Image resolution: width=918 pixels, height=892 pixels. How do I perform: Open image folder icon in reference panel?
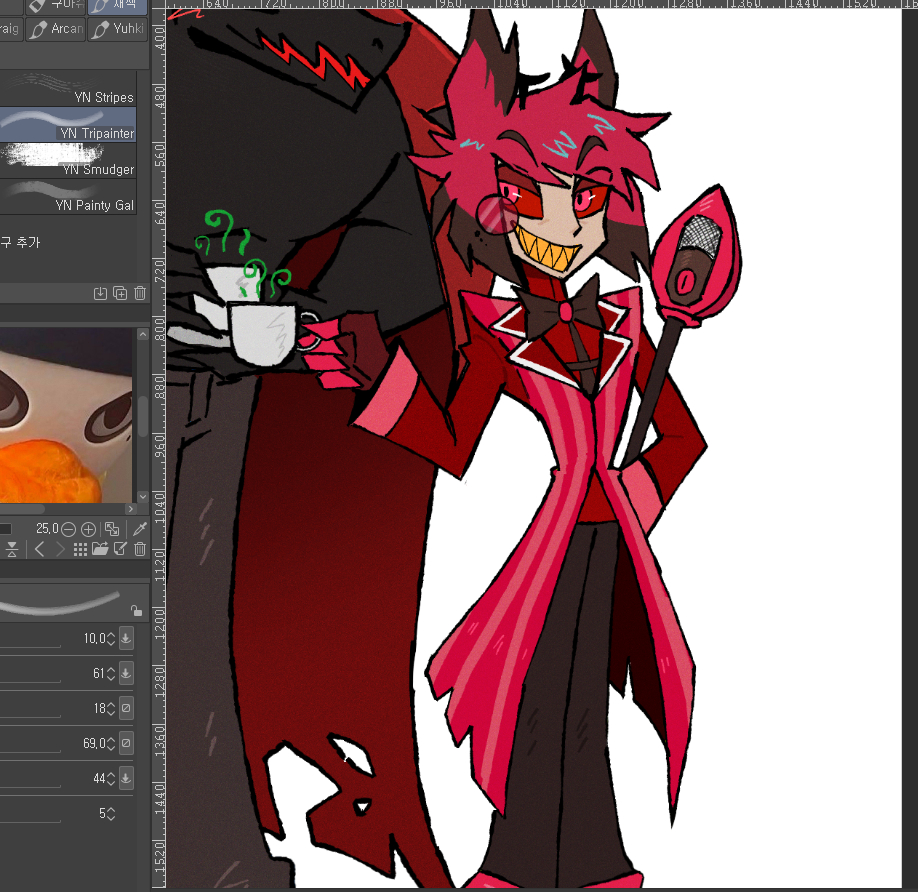point(100,549)
